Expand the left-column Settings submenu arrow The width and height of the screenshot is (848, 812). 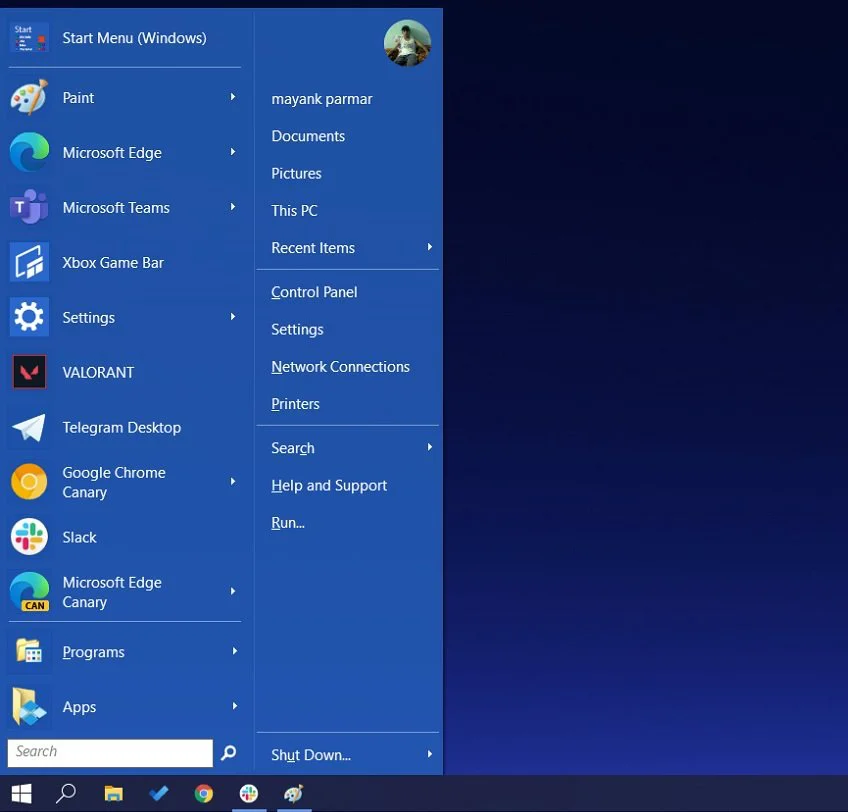point(233,316)
